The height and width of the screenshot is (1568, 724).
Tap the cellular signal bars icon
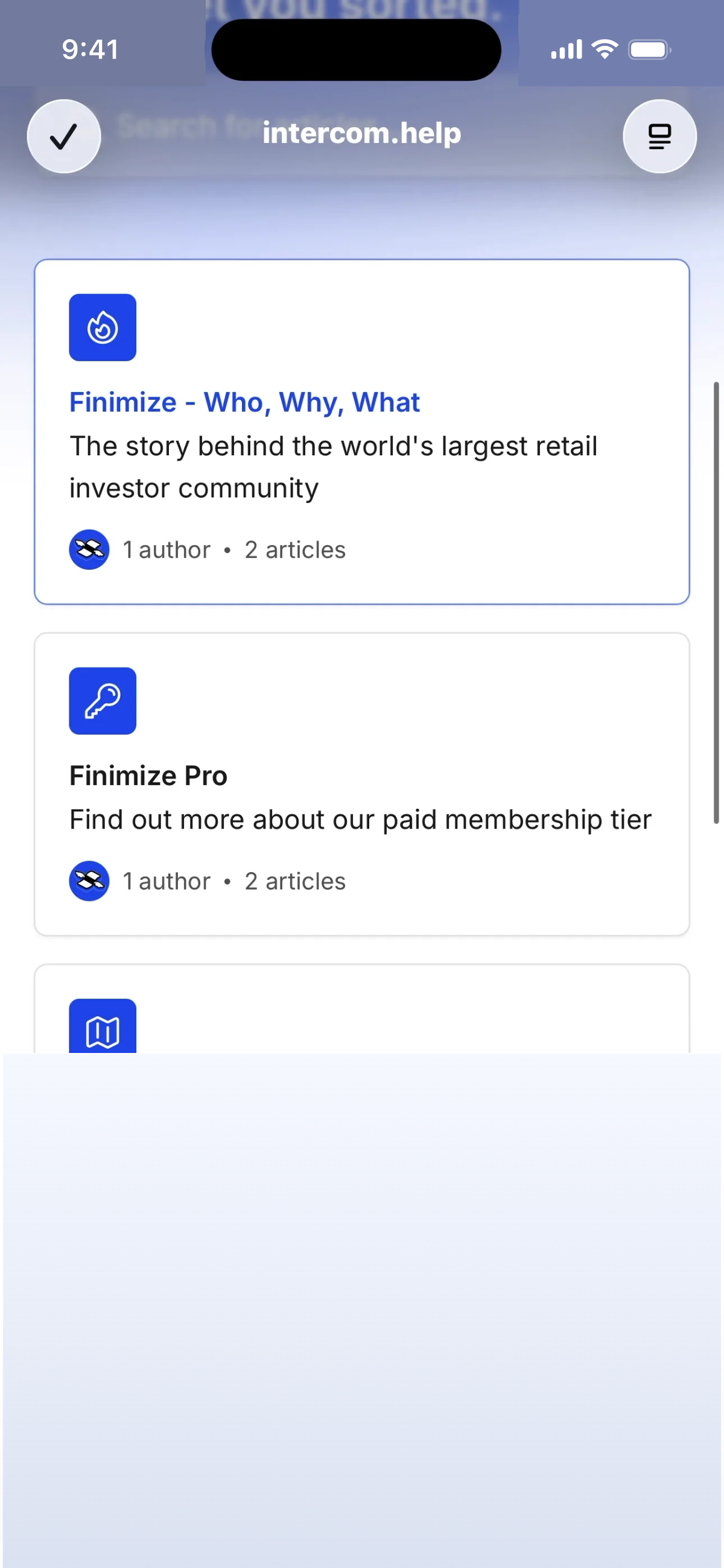coord(567,50)
